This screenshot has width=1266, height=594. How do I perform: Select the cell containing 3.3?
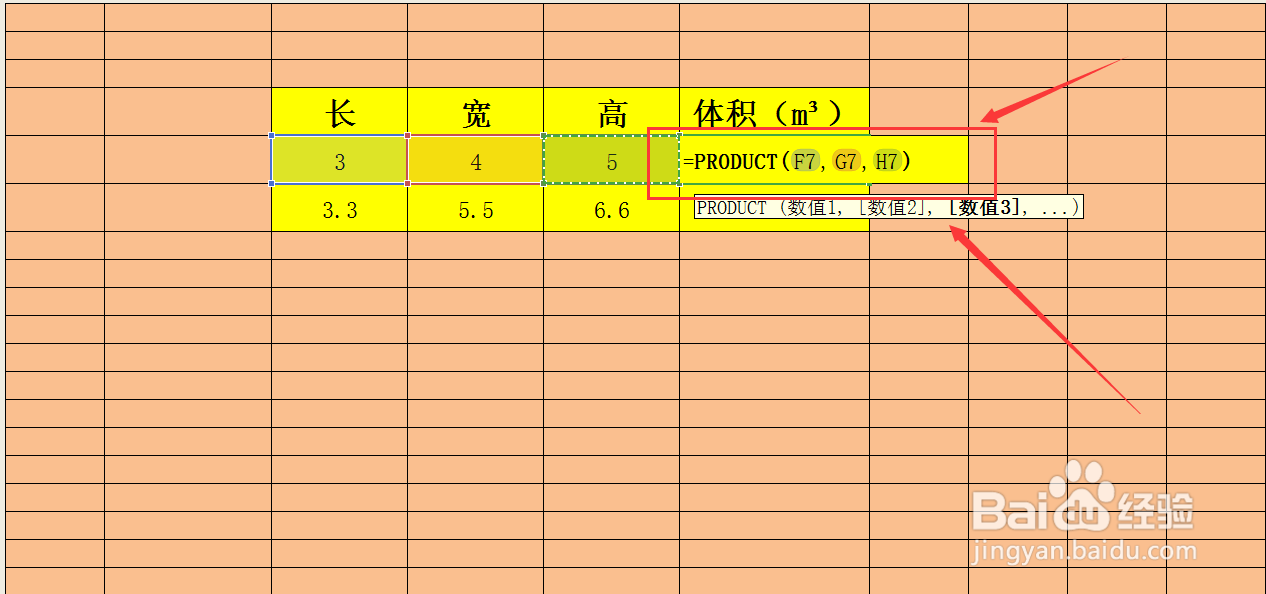[339, 210]
